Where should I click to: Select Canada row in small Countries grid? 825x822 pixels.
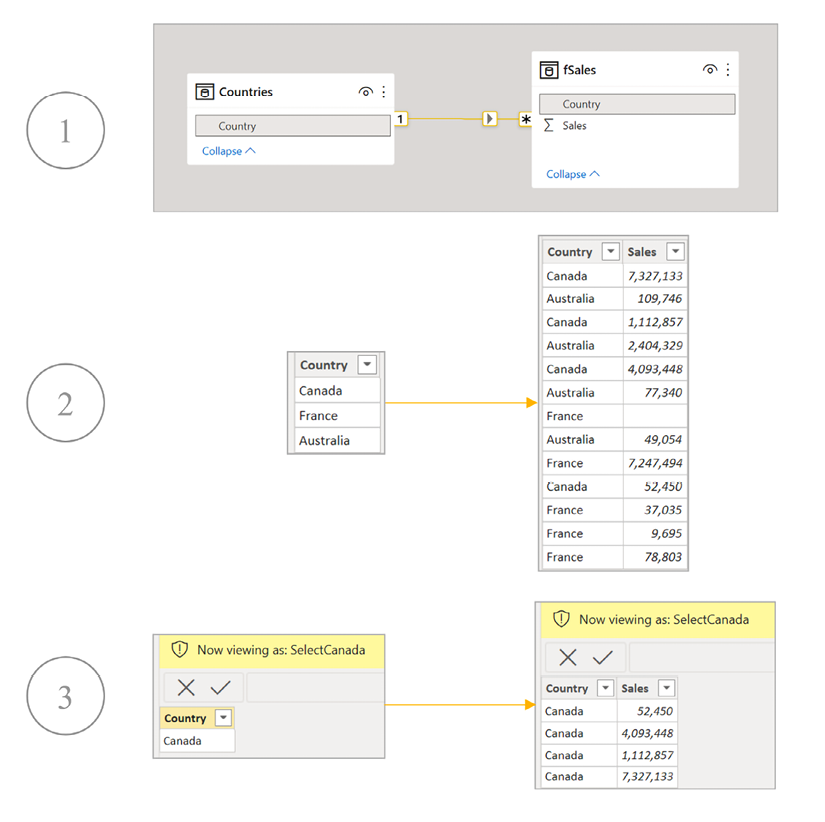point(337,390)
